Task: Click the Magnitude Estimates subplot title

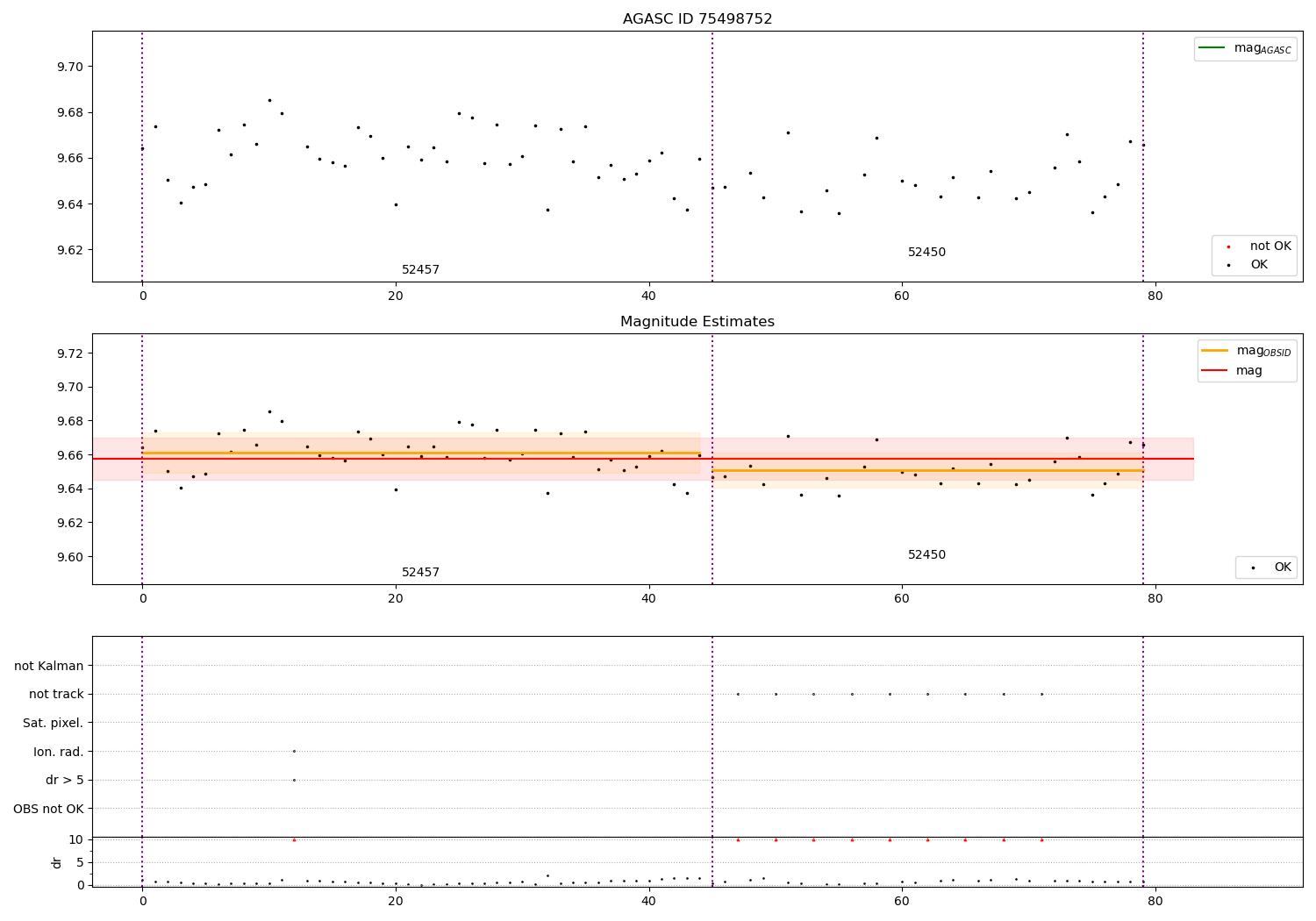Action: (x=697, y=322)
